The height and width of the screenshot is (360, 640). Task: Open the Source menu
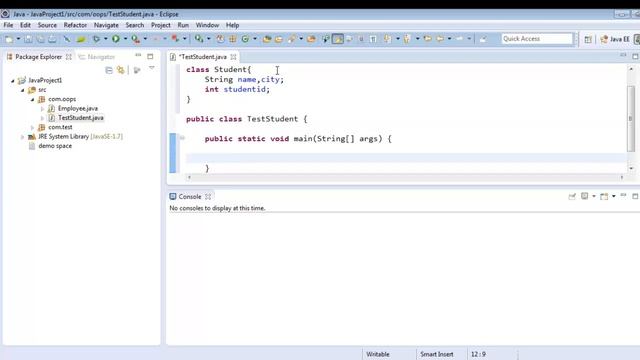tap(47, 25)
